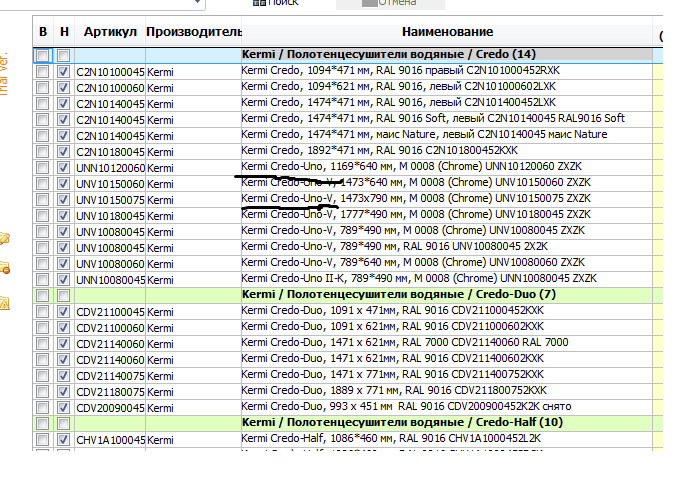Viewport: 687px width, 479px height.
Task: Click name 'Kermi Credo-Duo, 1471 x 621мм, RAL 7000'
Action: click(405, 342)
